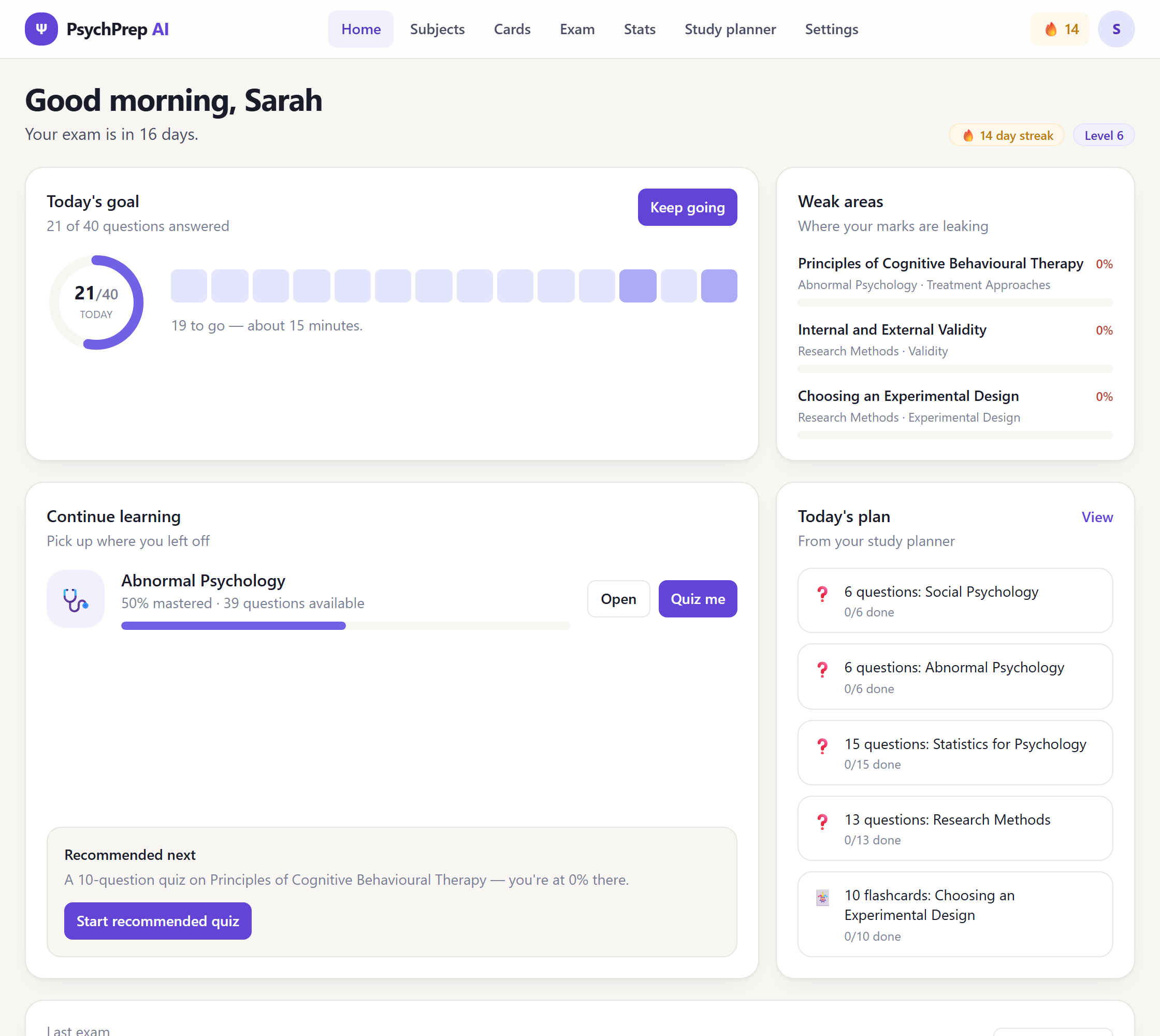Click the Abnormal Psychology mastery progress bar

[345, 626]
